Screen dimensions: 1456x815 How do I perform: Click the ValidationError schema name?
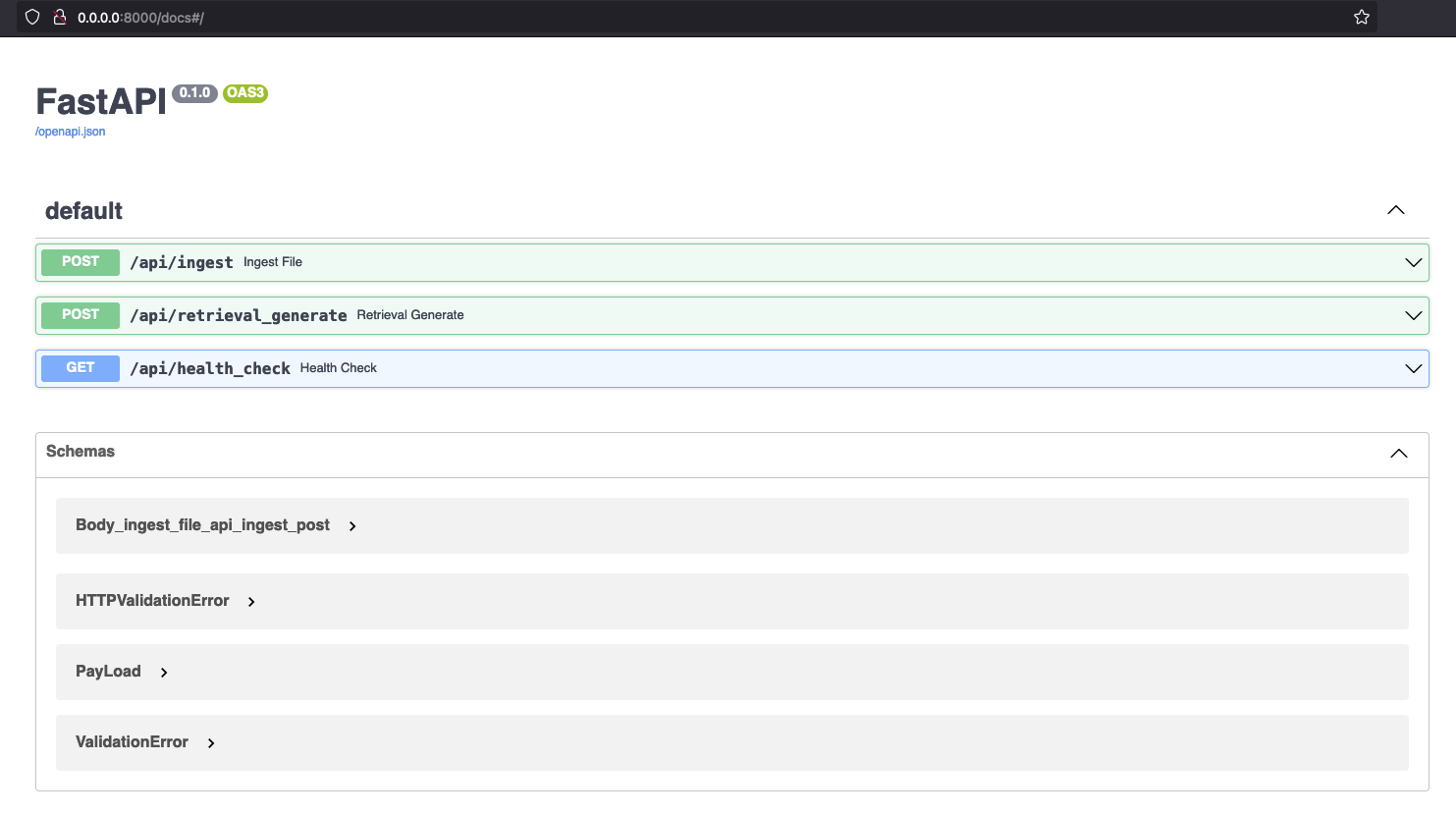tap(132, 742)
